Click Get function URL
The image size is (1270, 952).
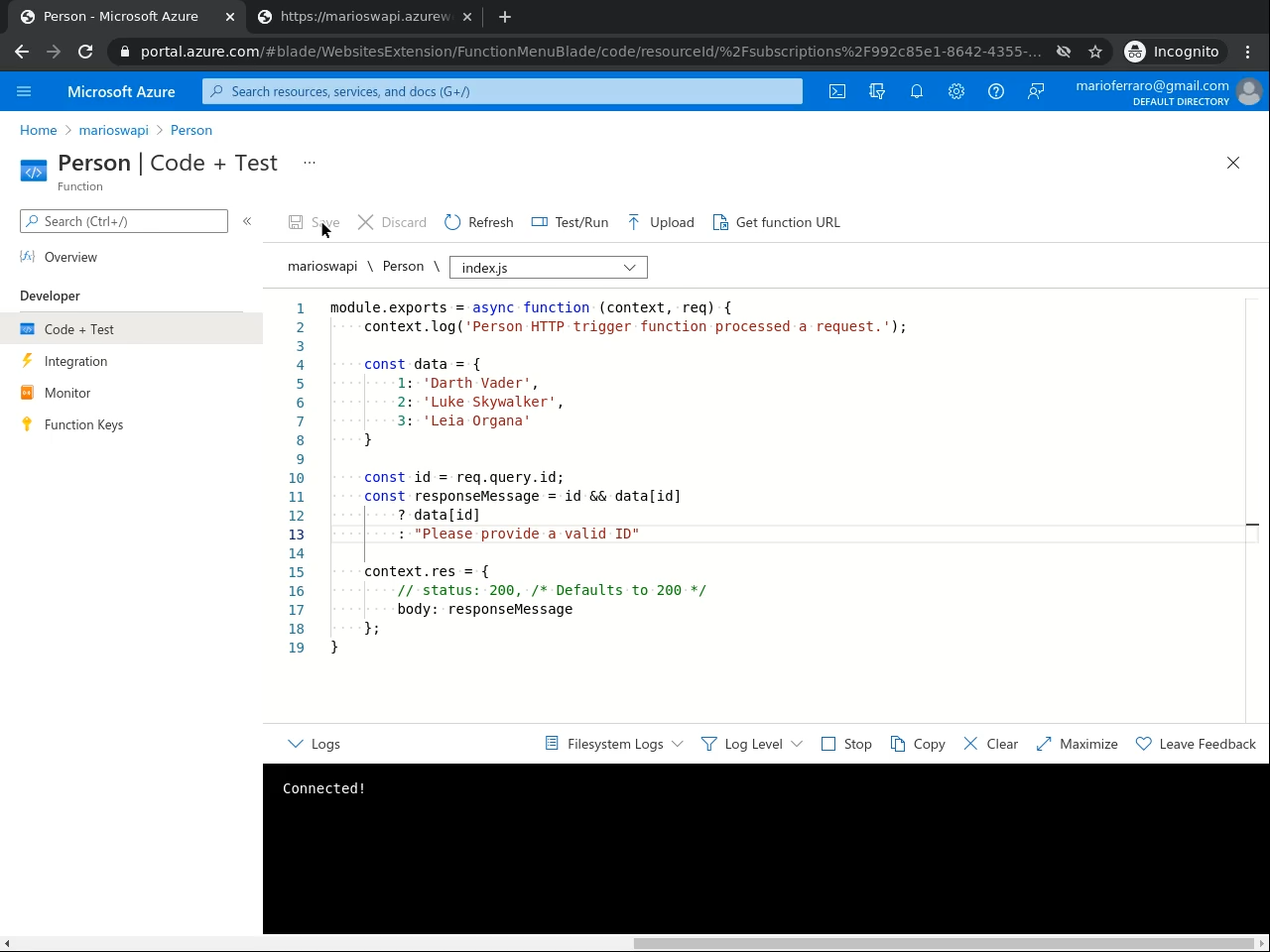point(777,222)
